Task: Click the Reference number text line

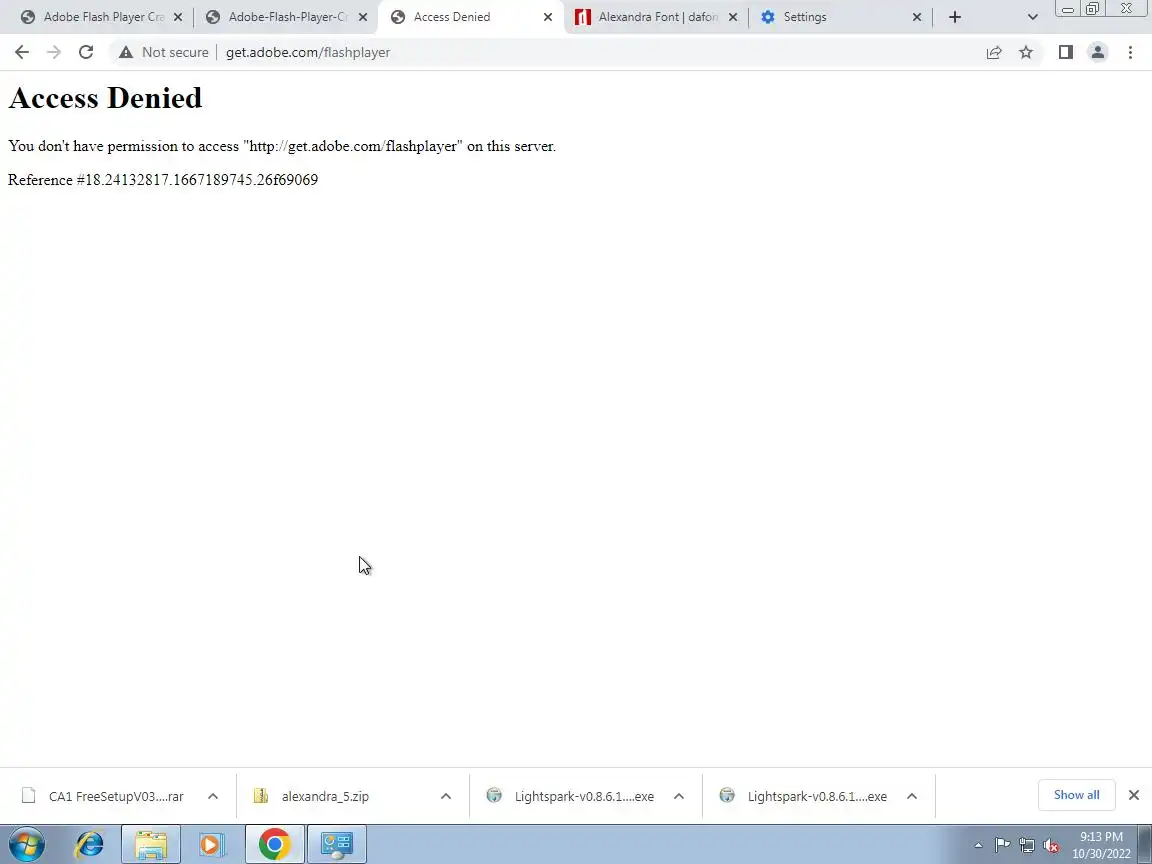Action: tap(163, 180)
